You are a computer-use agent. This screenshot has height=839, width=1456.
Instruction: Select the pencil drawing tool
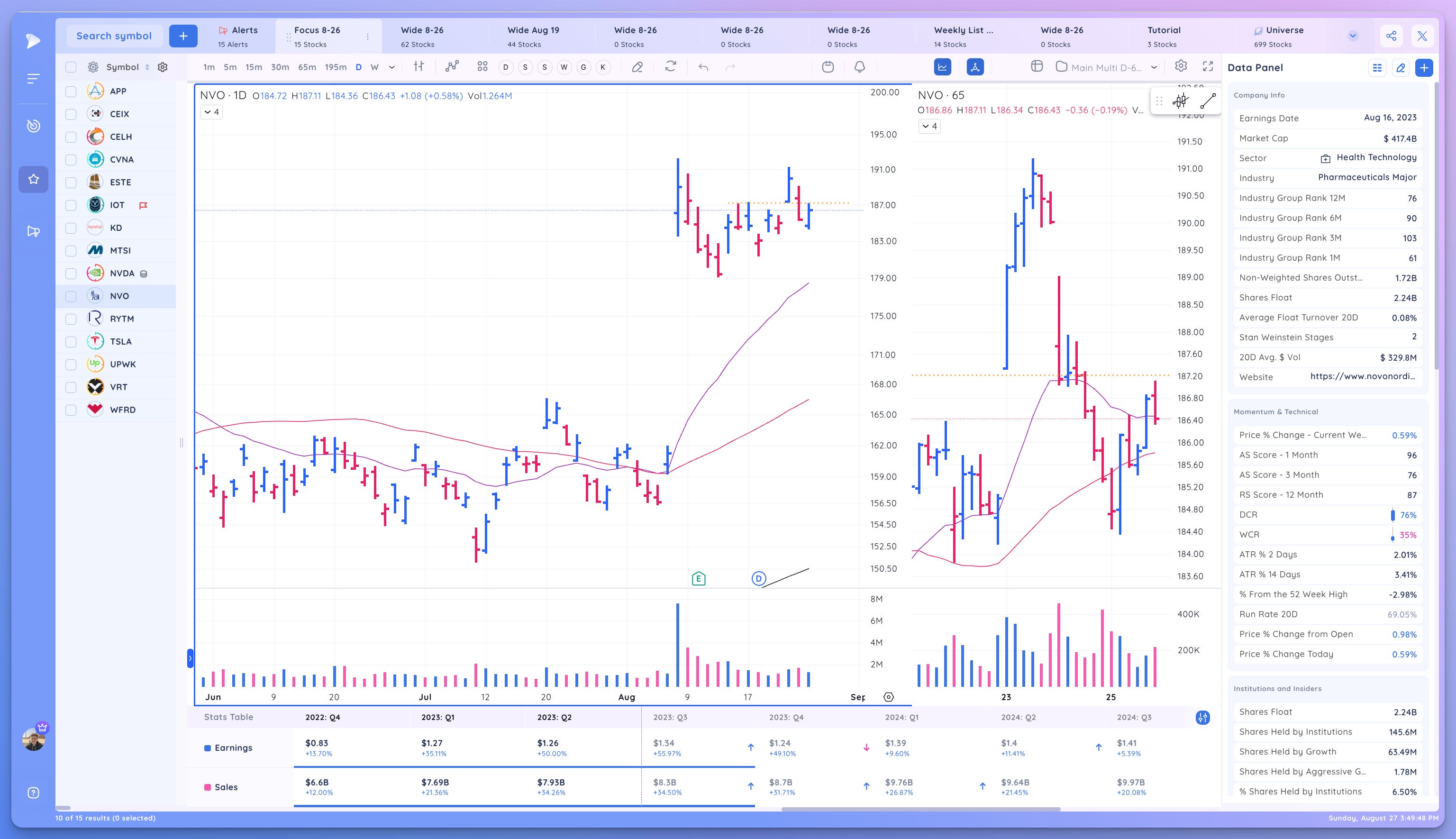tap(637, 67)
